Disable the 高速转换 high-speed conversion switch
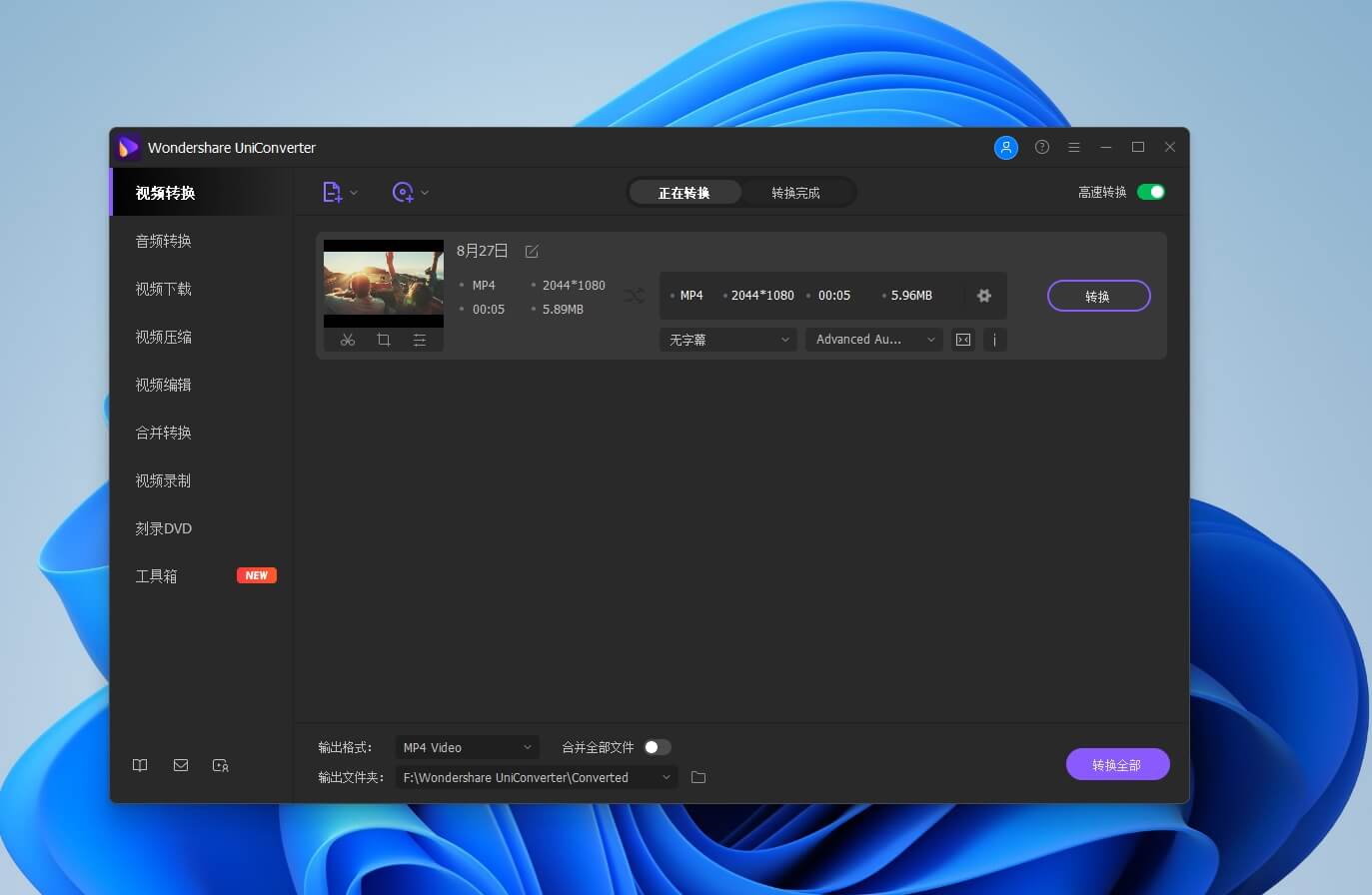Viewport: 1372px width, 895px height. pos(1151,190)
